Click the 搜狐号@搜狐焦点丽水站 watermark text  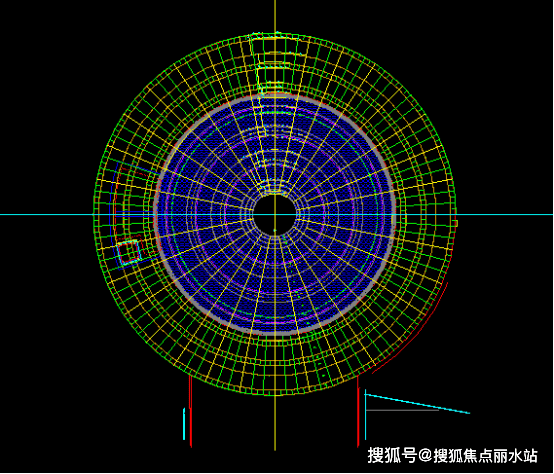[x=453, y=456]
